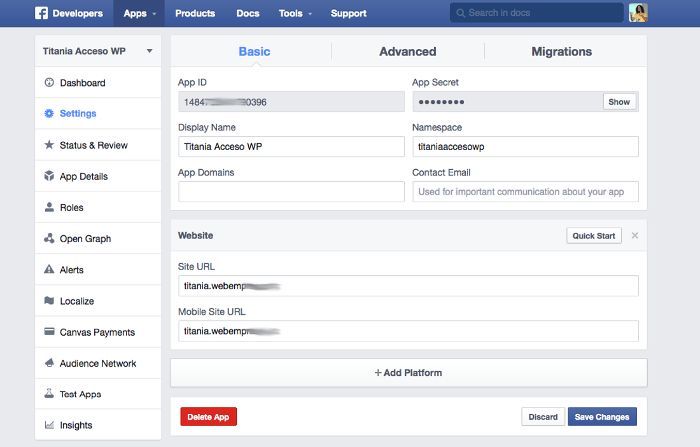Click the Localize flag icon

pos(49,301)
